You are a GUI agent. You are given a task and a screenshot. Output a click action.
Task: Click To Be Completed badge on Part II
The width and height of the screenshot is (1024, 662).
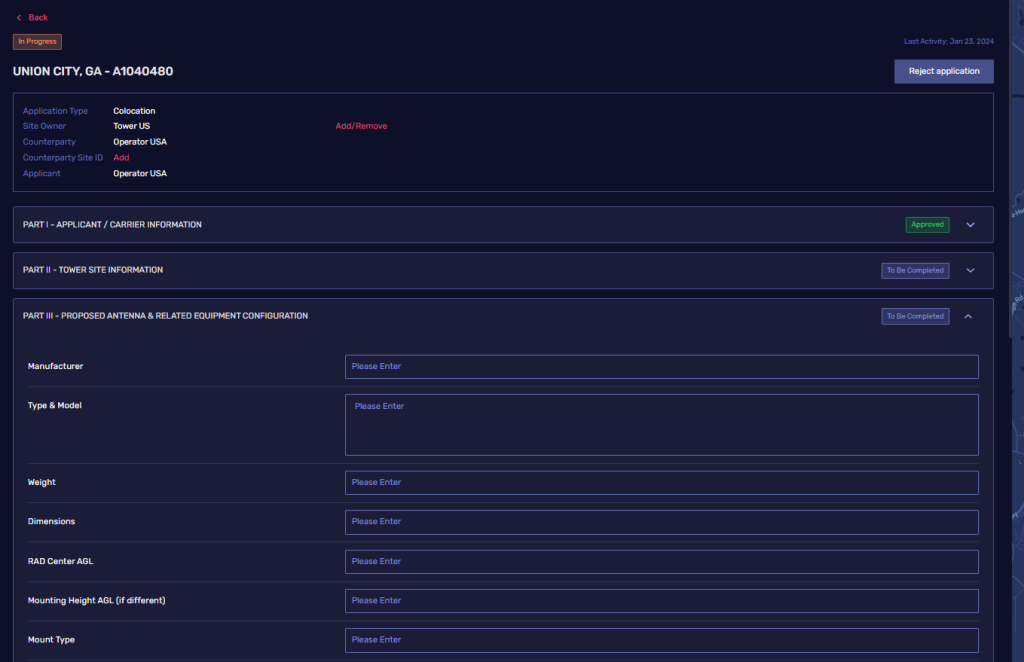pyautogui.click(x=915, y=271)
